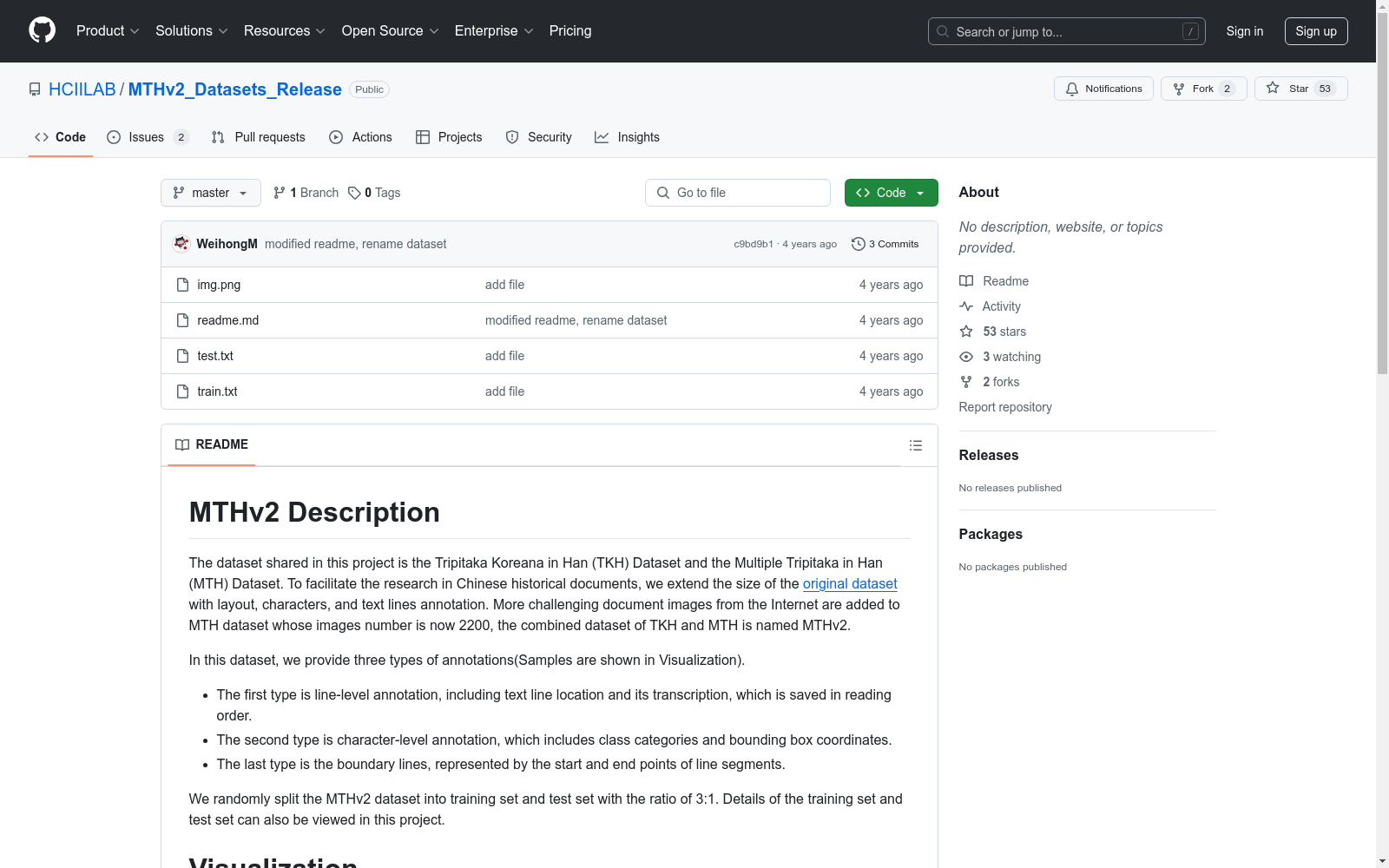This screenshot has width=1389, height=868.
Task: Open the readme.md file
Action: 228,320
